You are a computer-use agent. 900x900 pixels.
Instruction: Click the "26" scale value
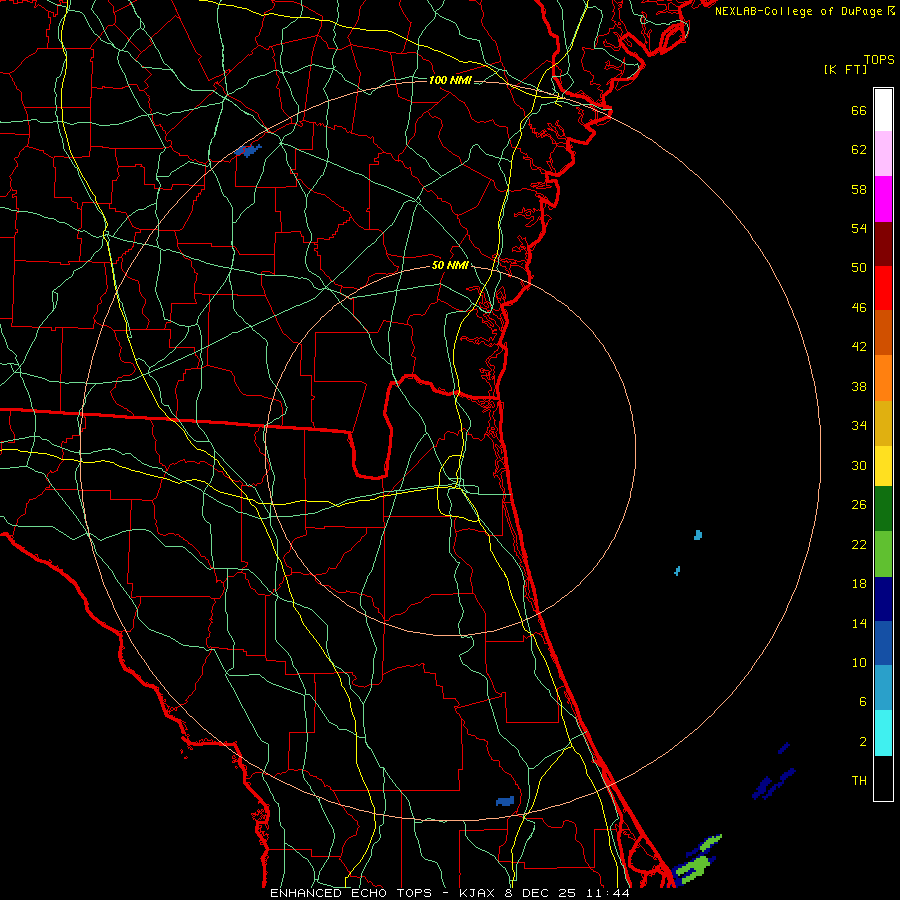point(859,505)
